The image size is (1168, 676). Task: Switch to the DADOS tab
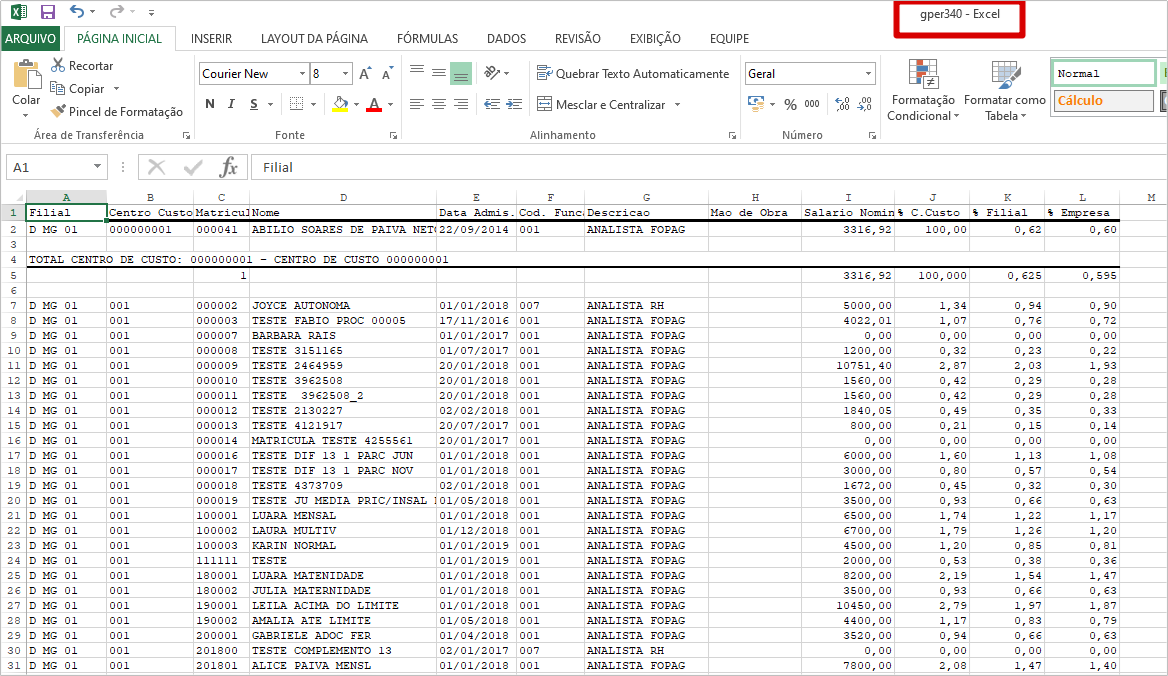pos(507,39)
